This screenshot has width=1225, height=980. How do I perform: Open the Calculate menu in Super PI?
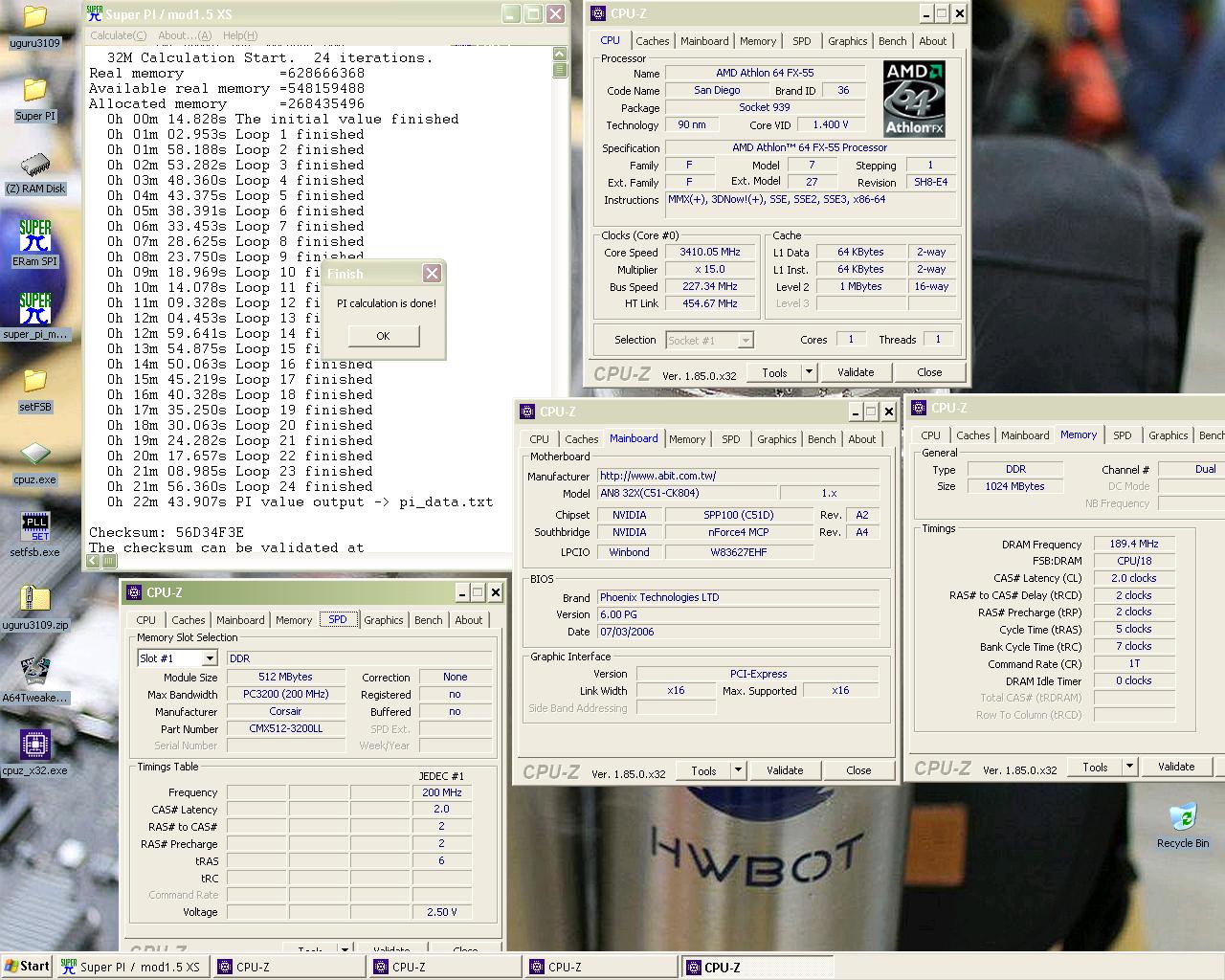(x=118, y=35)
